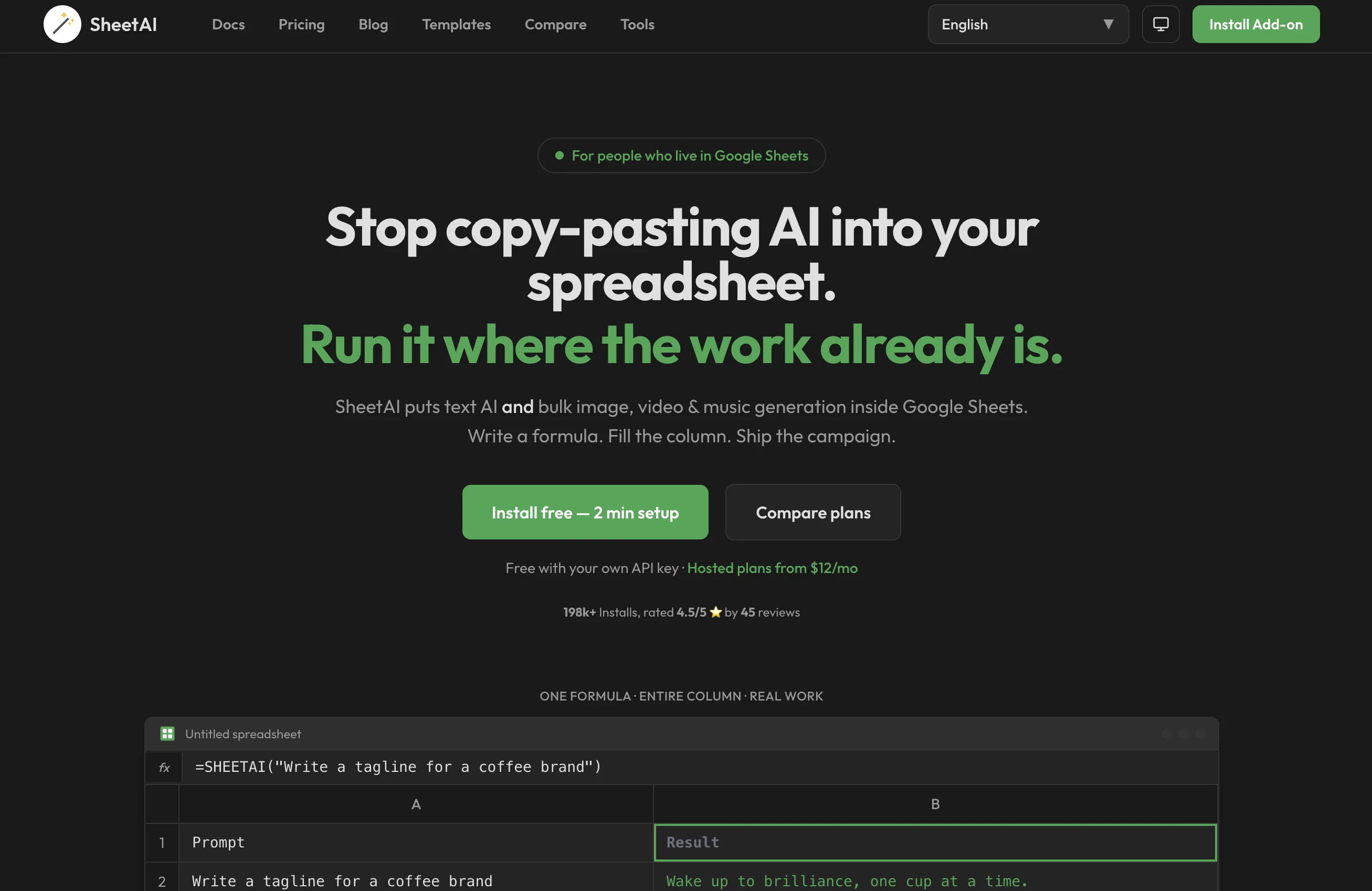Click the SheetAI brand name
The image size is (1372, 891).
coord(123,24)
